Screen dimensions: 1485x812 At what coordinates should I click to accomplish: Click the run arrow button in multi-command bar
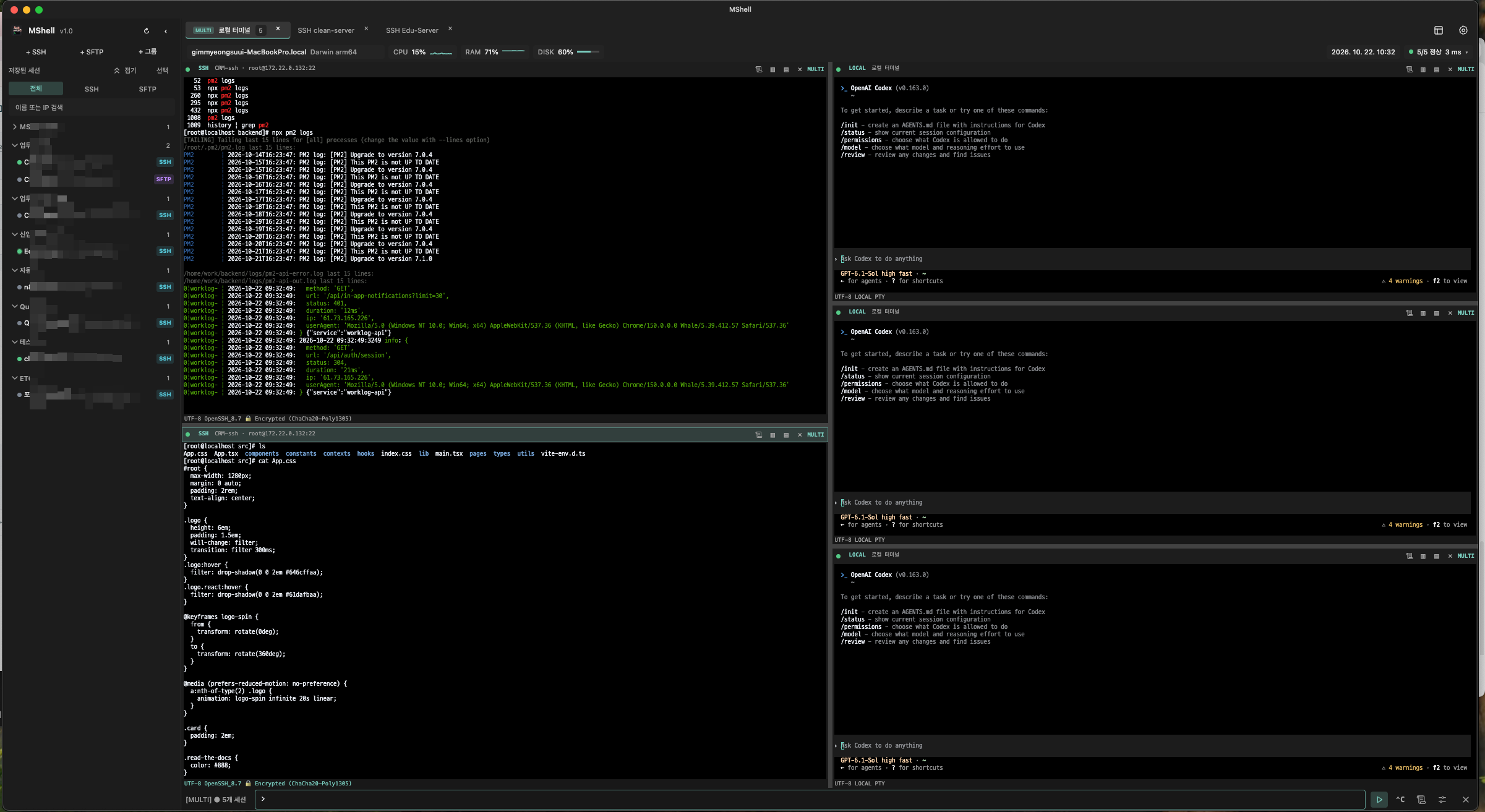click(1379, 800)
